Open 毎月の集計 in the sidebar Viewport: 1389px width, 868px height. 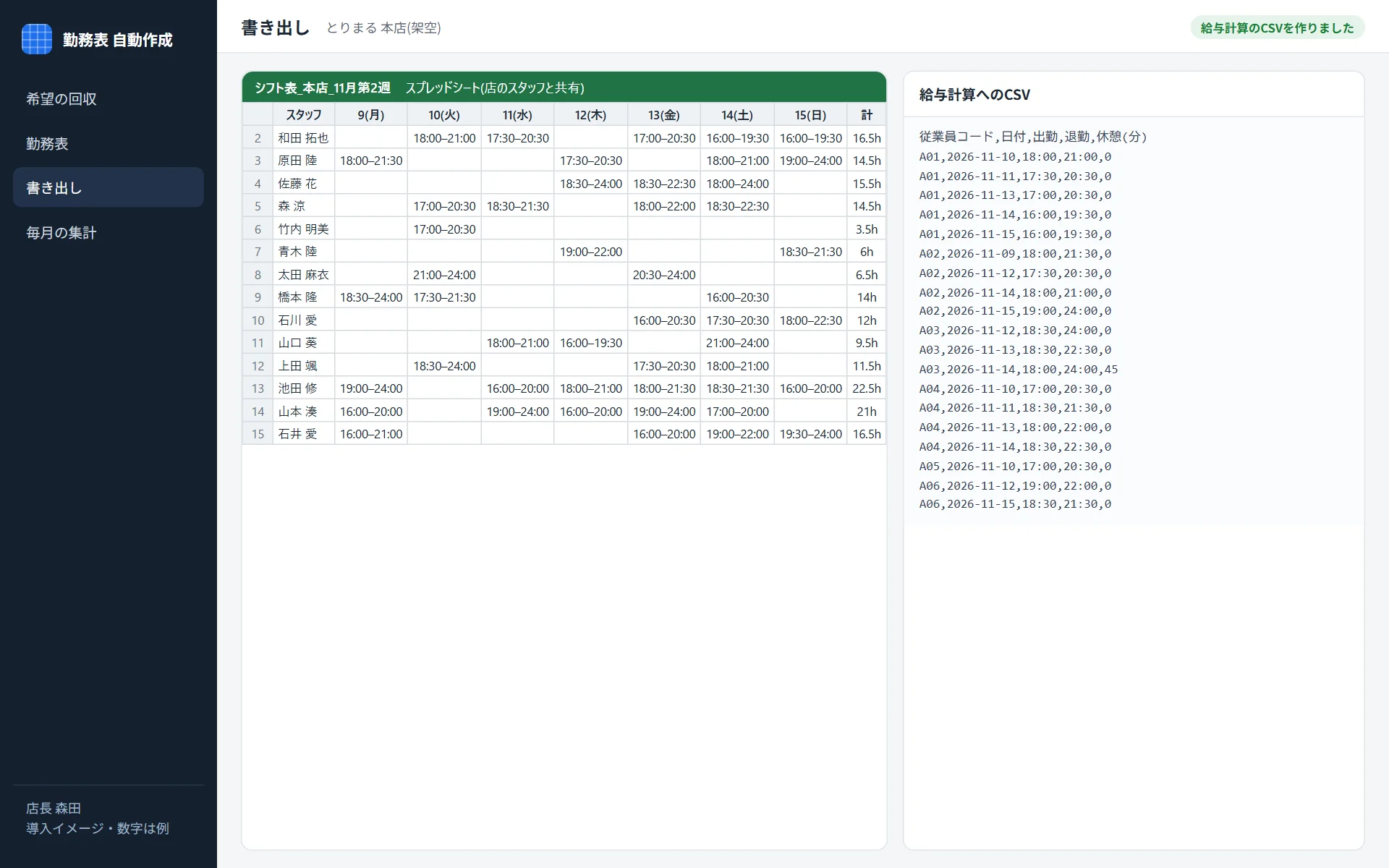pyautogui.click(x=109, y=232)
